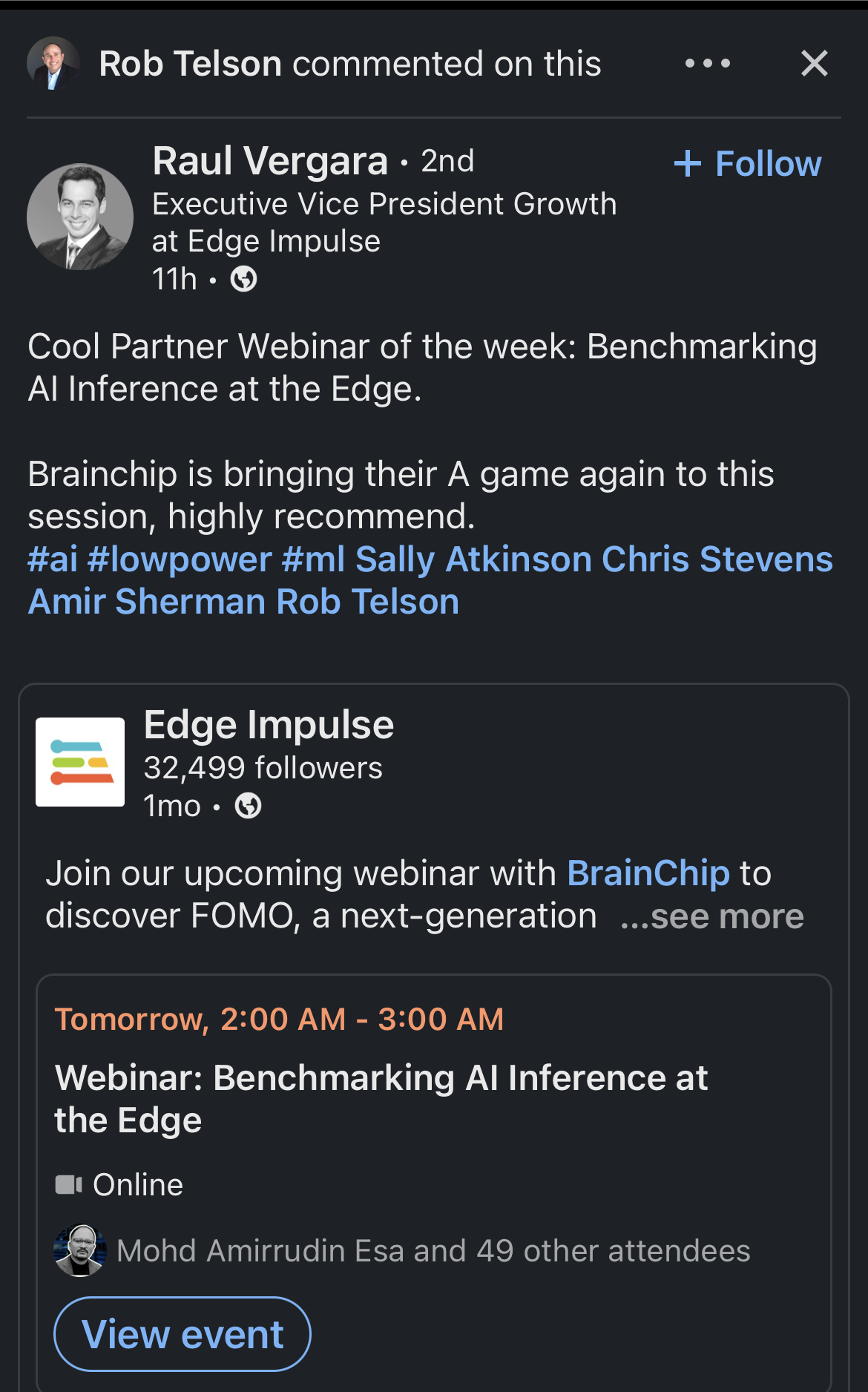868x1392 pixels.
Task: Open Rob Telson's small profile photo
Action: tap(53, 64)
